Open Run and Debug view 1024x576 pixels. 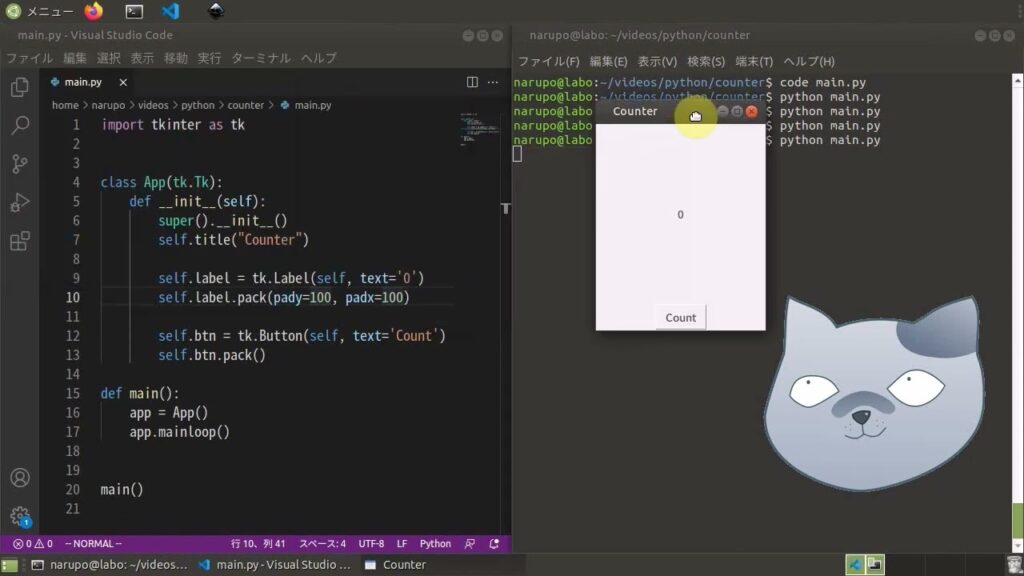coord(20,202)
